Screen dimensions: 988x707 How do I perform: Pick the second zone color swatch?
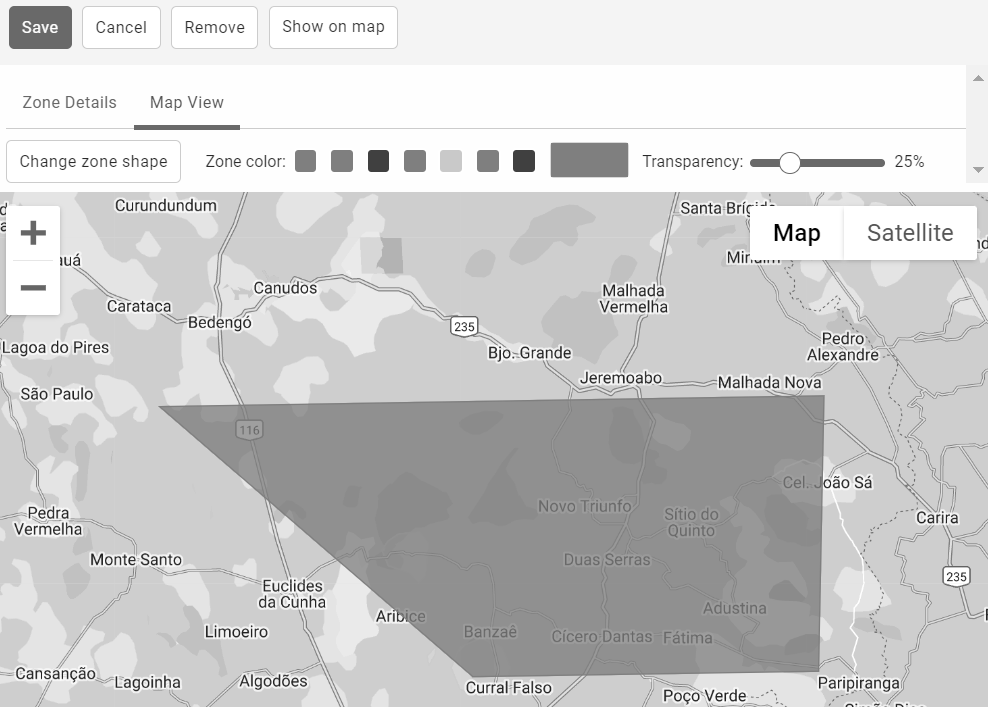(x=342, y=161)
